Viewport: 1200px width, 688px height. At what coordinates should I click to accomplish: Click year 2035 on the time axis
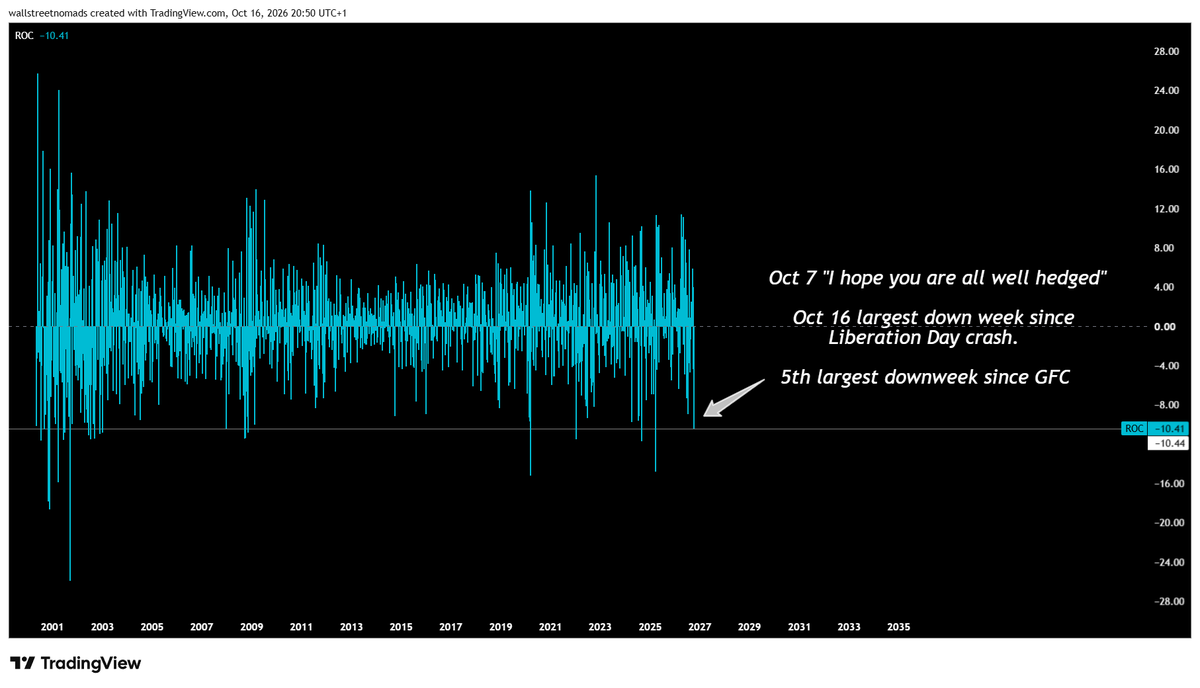click(899, 627)
